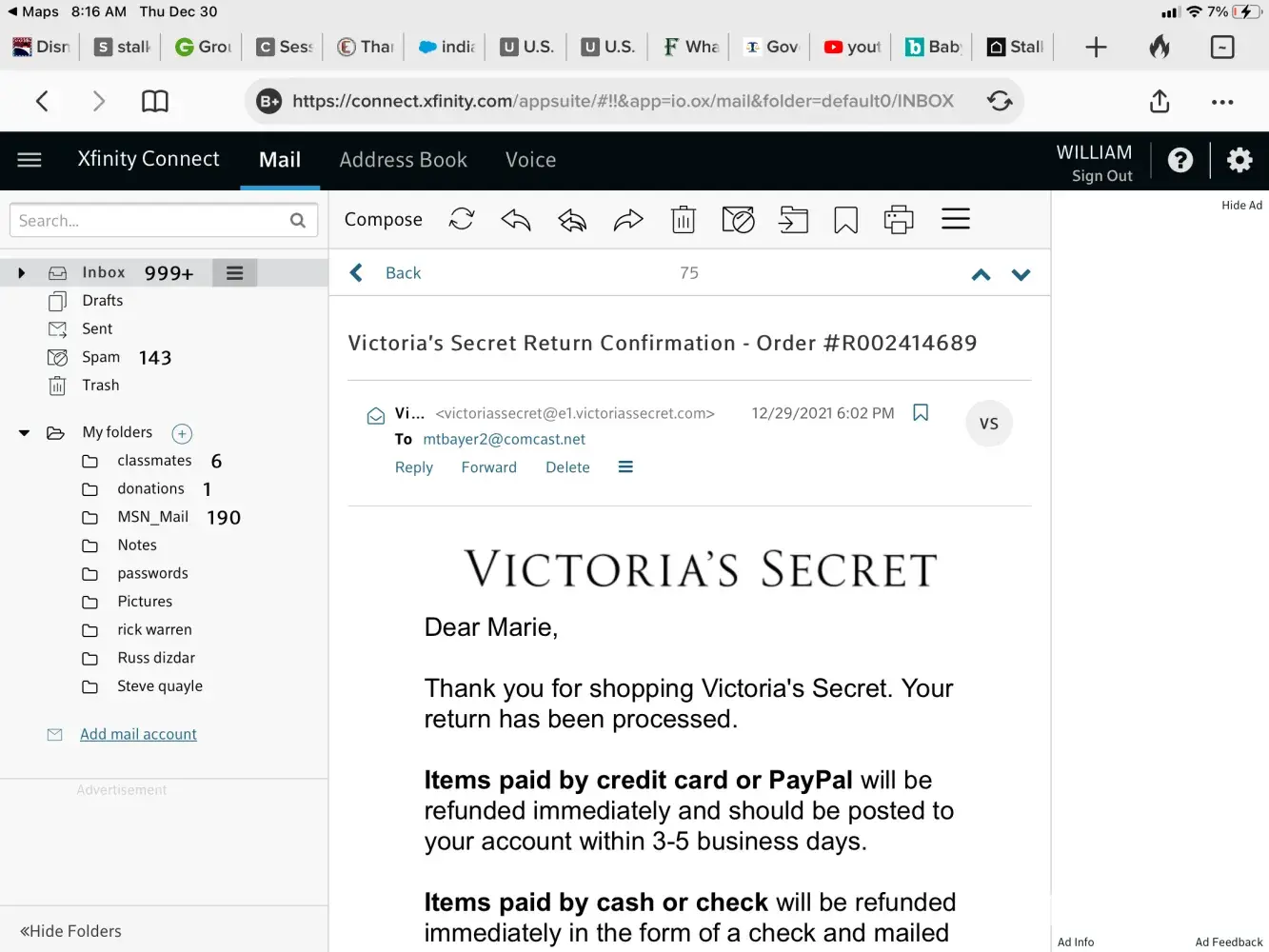Image resolution: width=1269 pixels, height=952 pixels.
Task: Delete email using the trash toolbar icon
Action: point(684,220)
